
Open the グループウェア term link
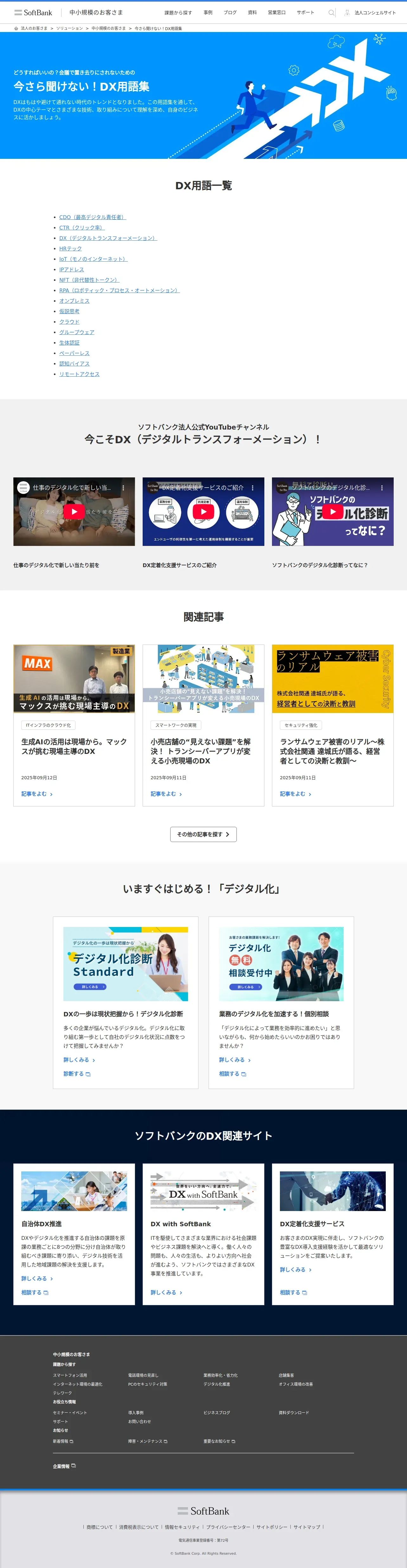(77, 332)
